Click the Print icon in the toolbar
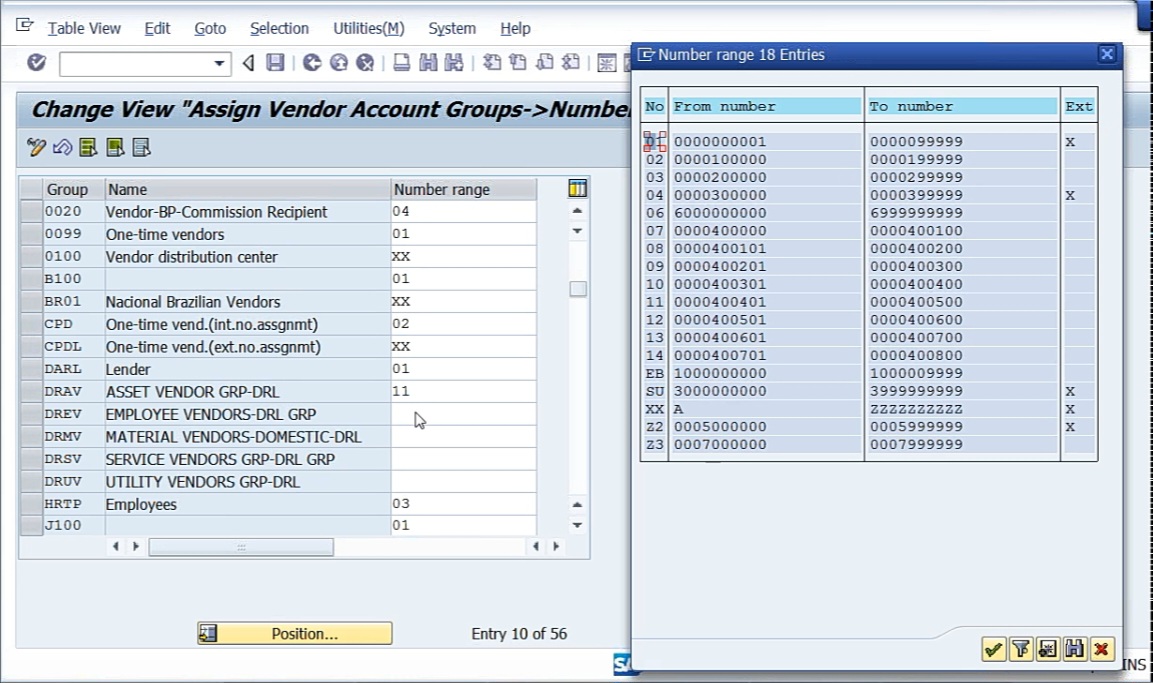This screenshot has height=683, width=1153. pos(401,63)
